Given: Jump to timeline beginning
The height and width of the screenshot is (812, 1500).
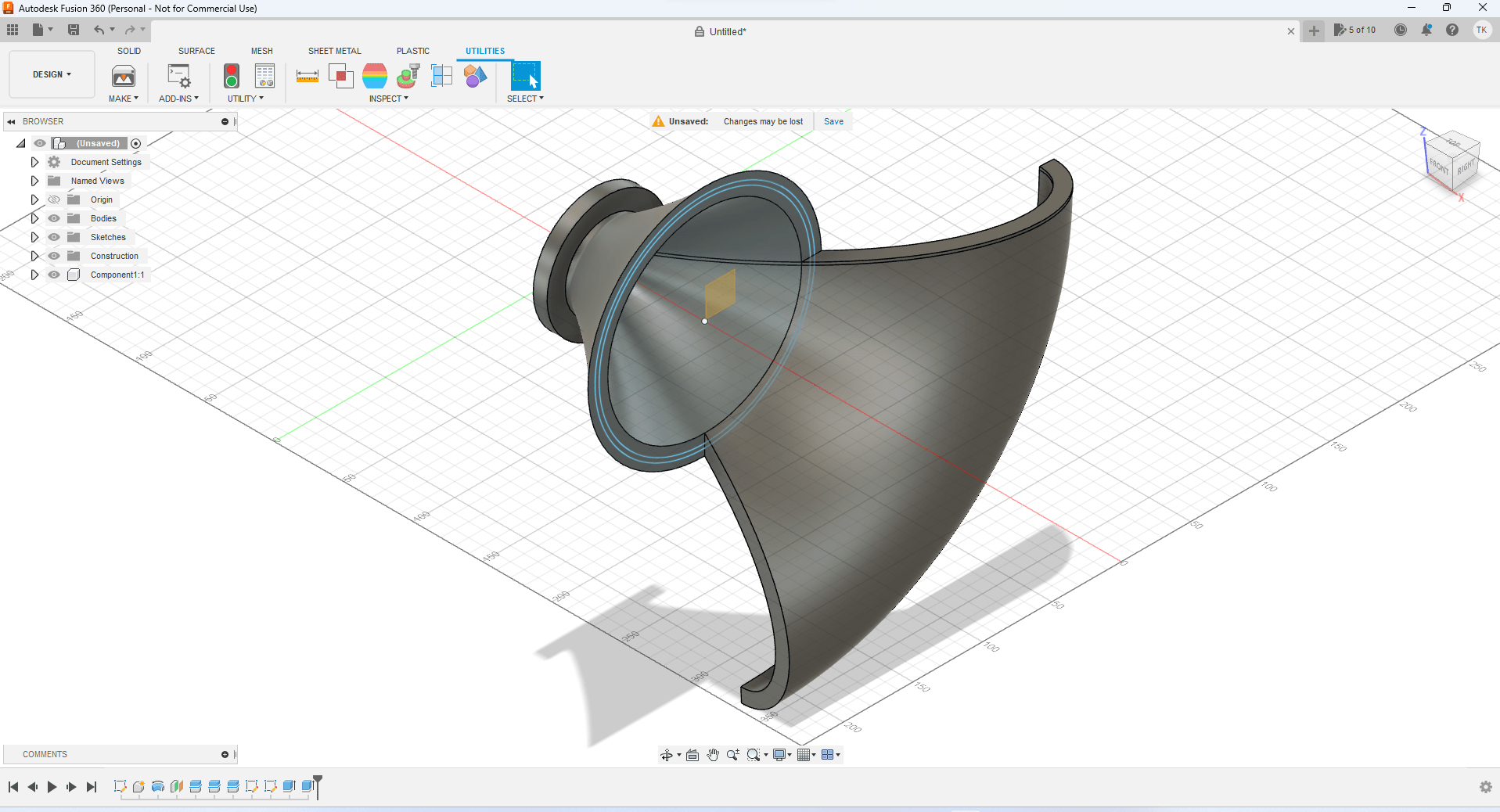Looking at the screenshot, I should pyautogui.click(x=13, y=787).
